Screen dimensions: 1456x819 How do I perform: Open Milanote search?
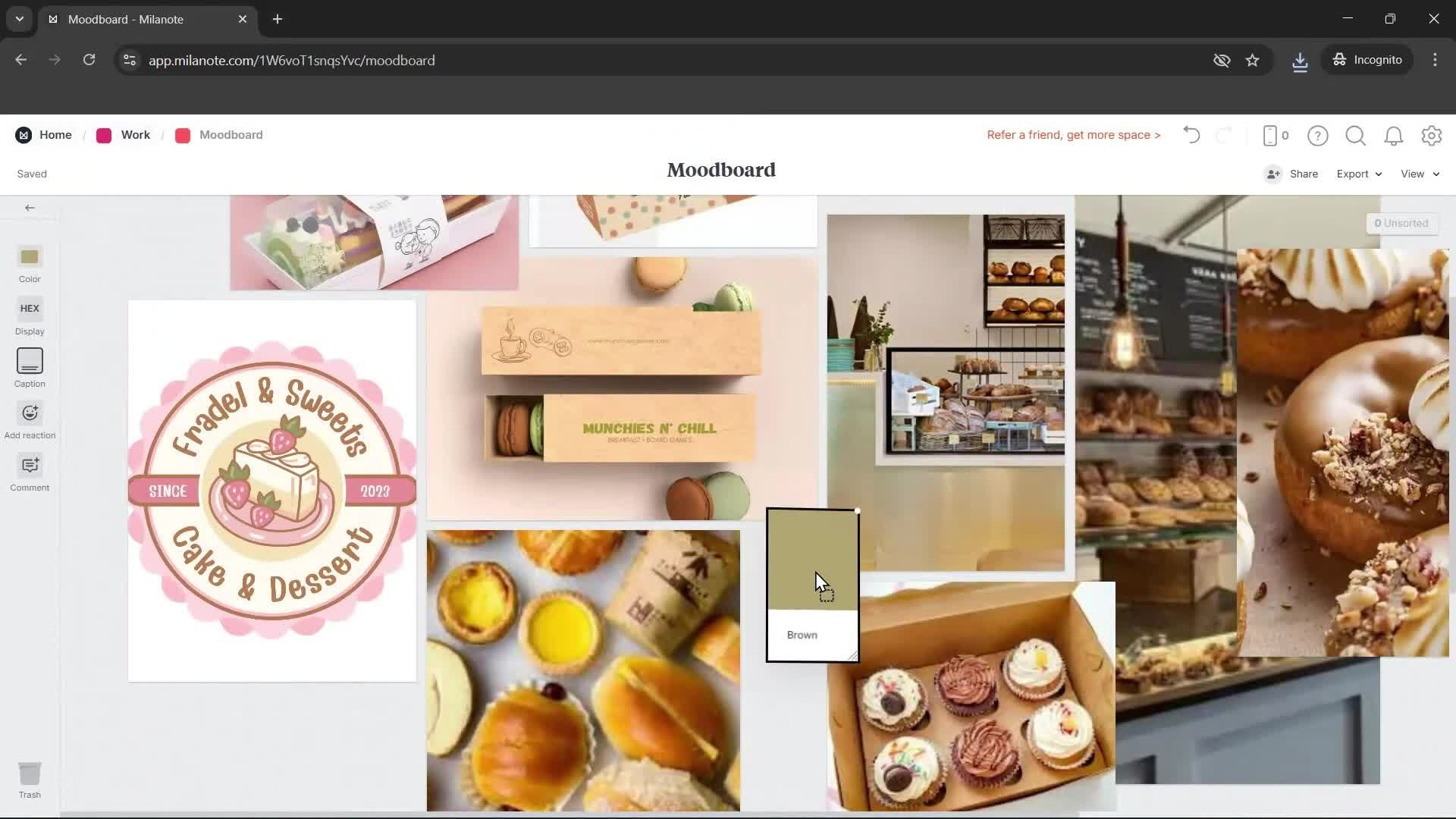(1356, 135)
